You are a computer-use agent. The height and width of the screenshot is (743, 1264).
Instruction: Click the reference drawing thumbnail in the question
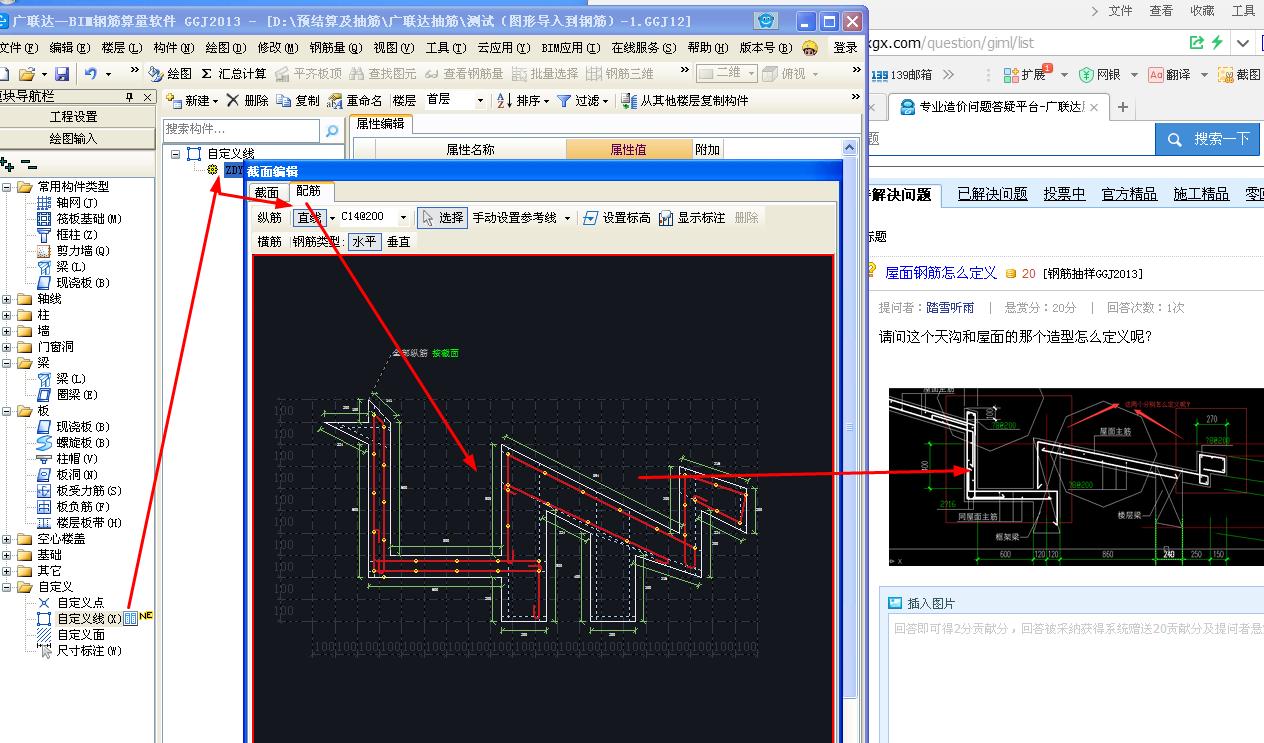point(1076,476)
